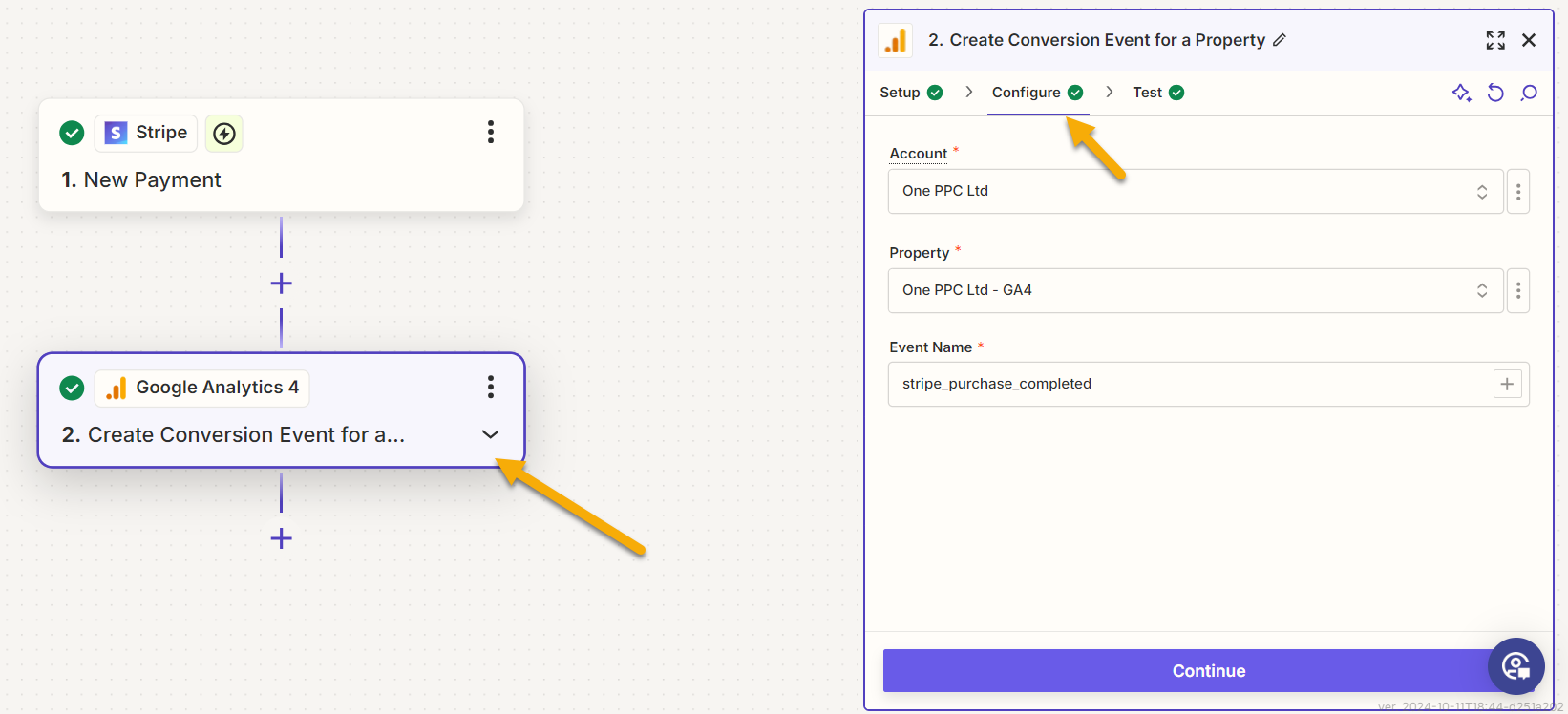This screenshot has height=714, width=1568.
Task: Switch to the Configure tab
Action: [x=1037, y=93]
